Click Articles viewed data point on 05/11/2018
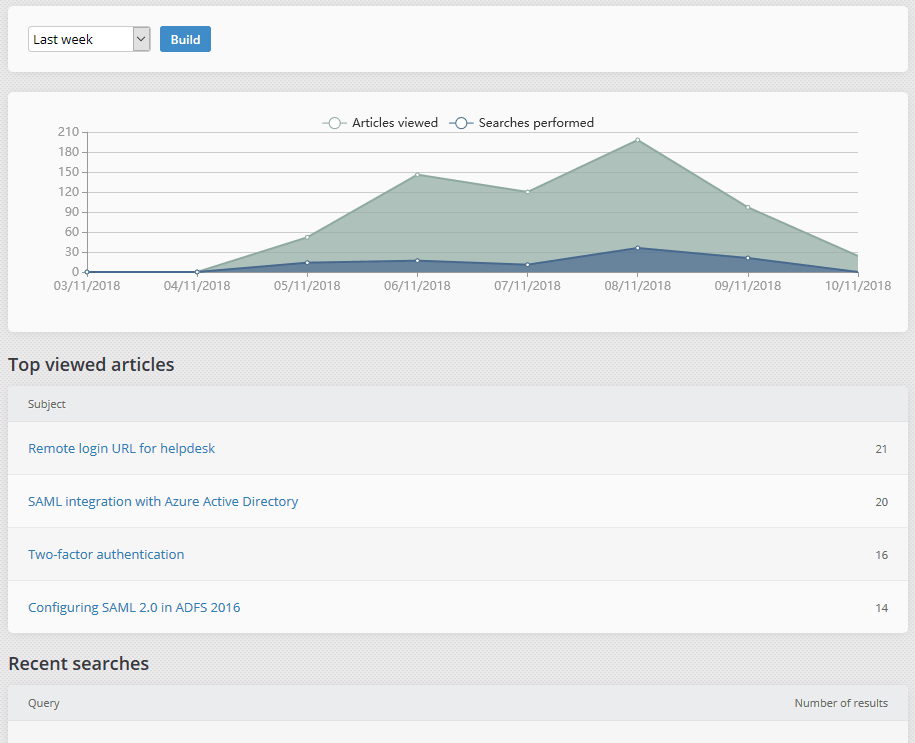The image size is (915, 743). pyautogui.click(x=307, y=237)
